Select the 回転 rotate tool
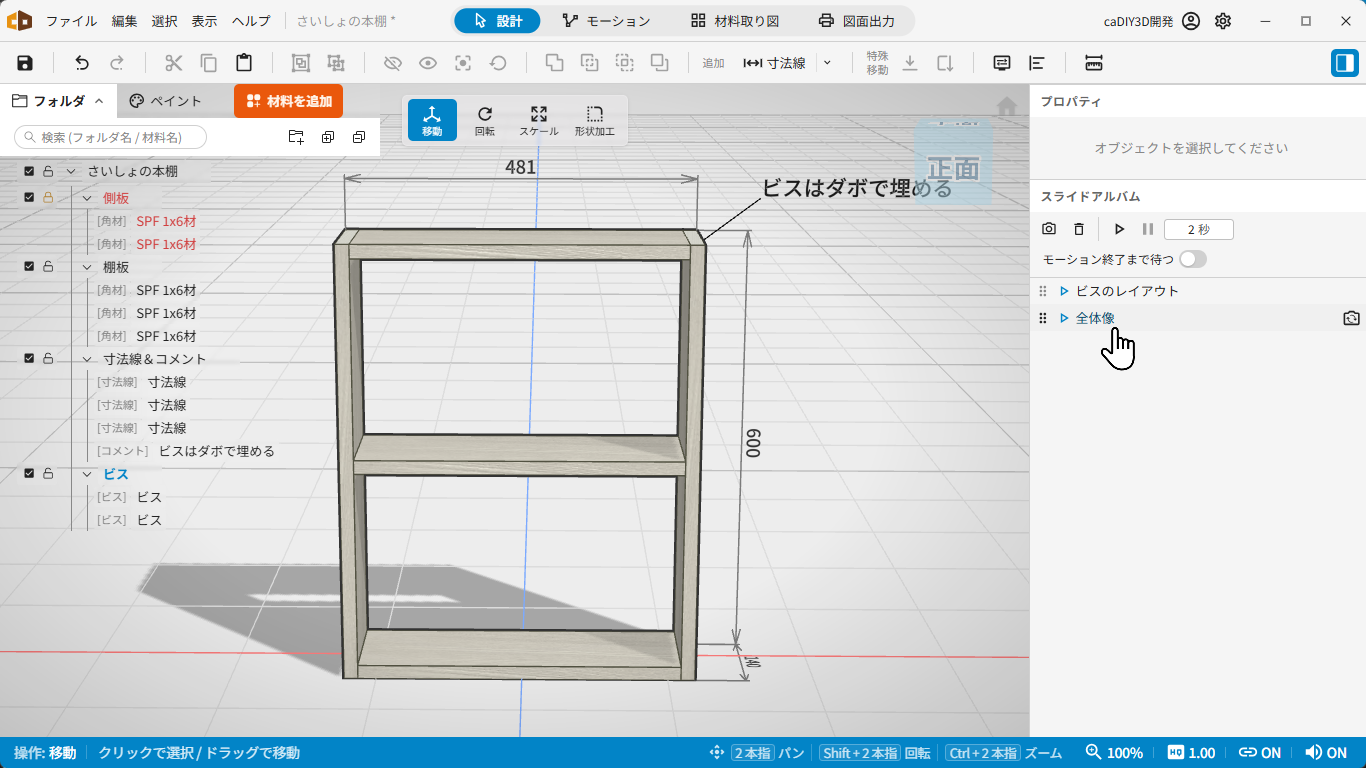The height and width of the screenshot is (768, 1366). pyautogui.click(x=485, y=120)
